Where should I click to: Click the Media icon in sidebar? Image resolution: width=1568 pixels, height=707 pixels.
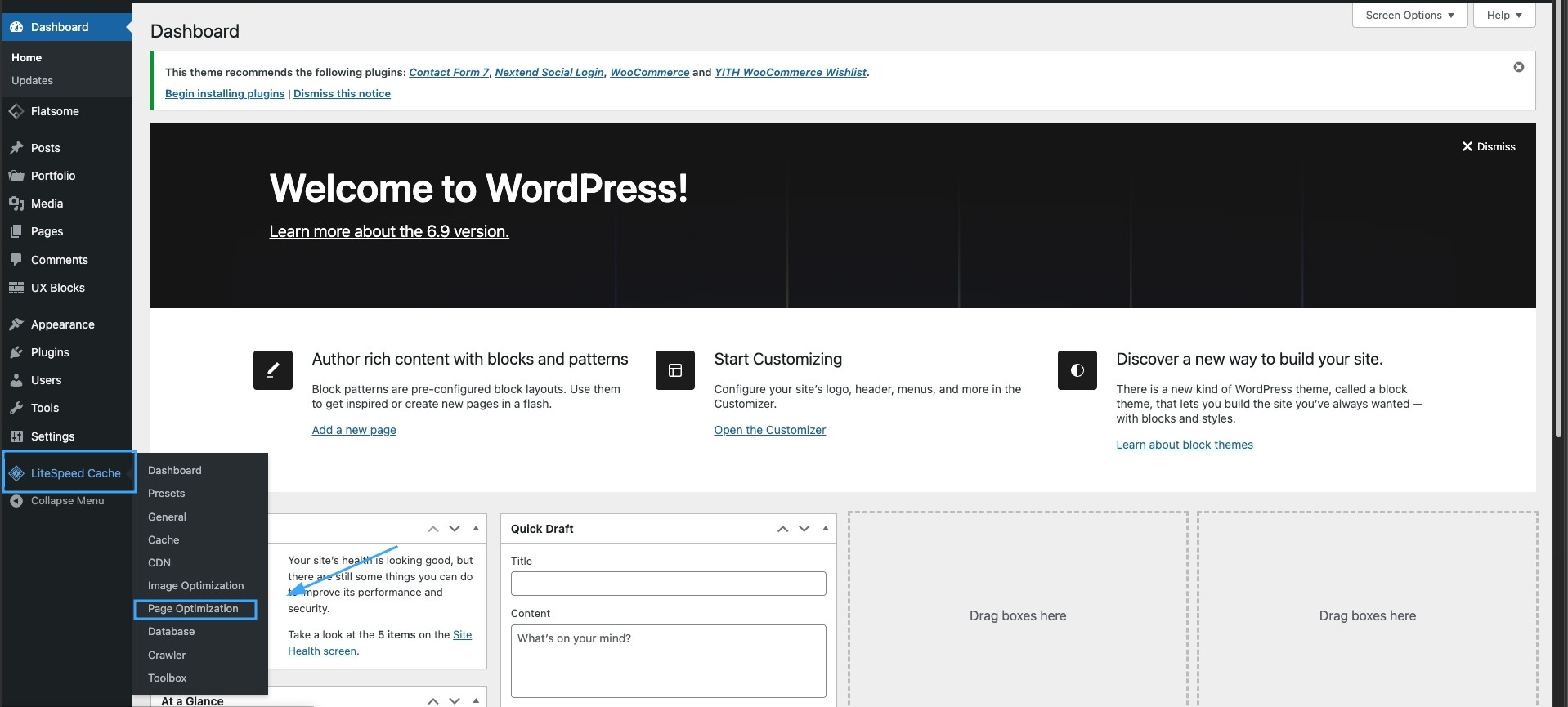[16, 204]
